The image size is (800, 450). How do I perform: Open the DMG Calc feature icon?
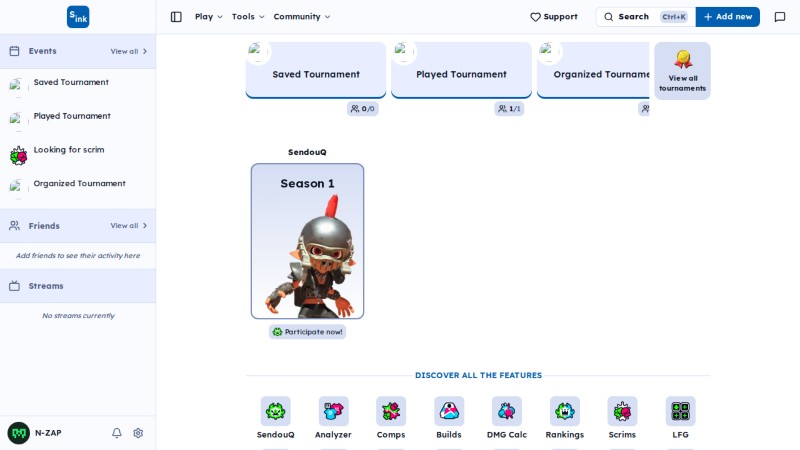(507, 411)
